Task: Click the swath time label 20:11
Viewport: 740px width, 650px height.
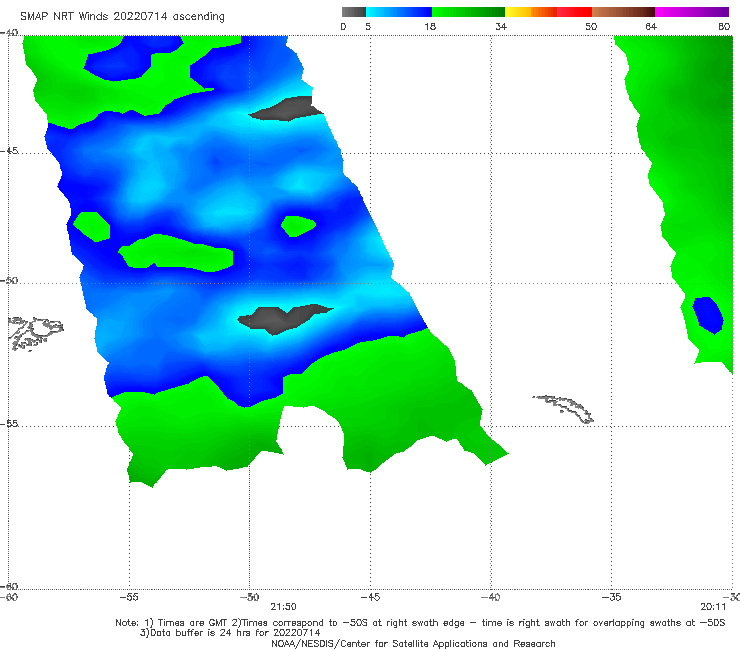Action: (713, 607)
